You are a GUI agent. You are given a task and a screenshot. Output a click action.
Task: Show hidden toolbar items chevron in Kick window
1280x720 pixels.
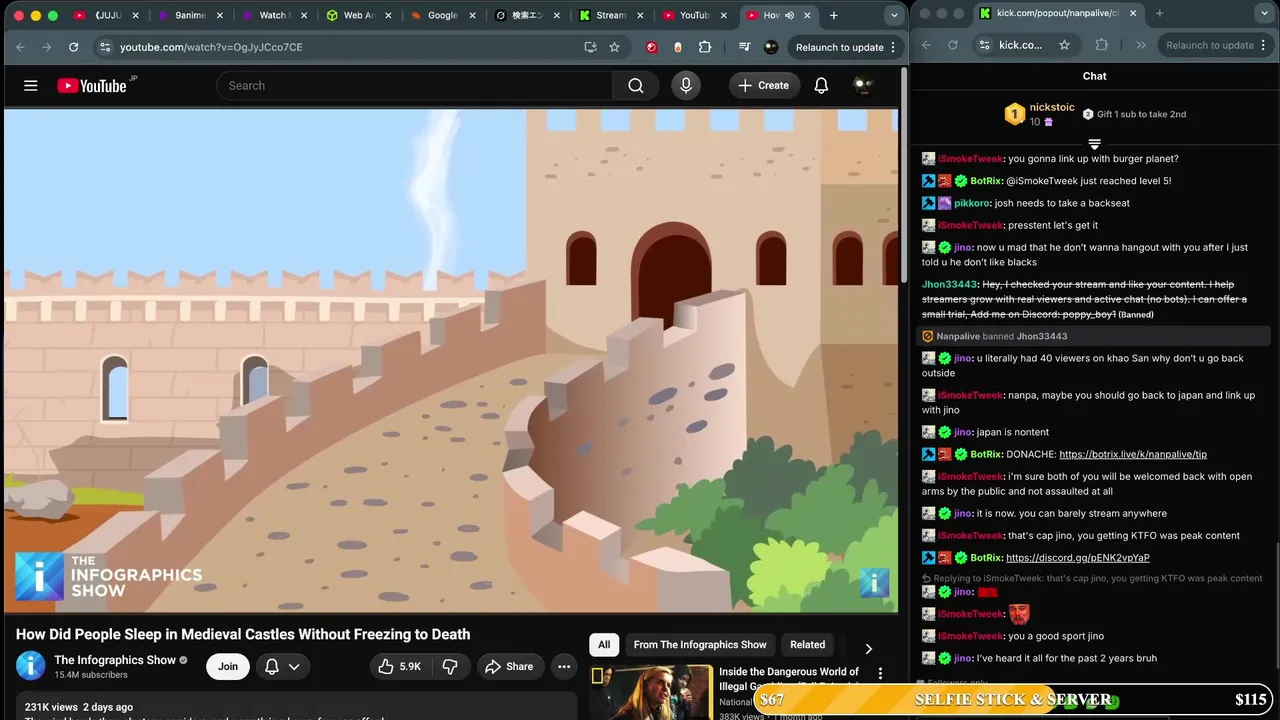coord(1141,45)
